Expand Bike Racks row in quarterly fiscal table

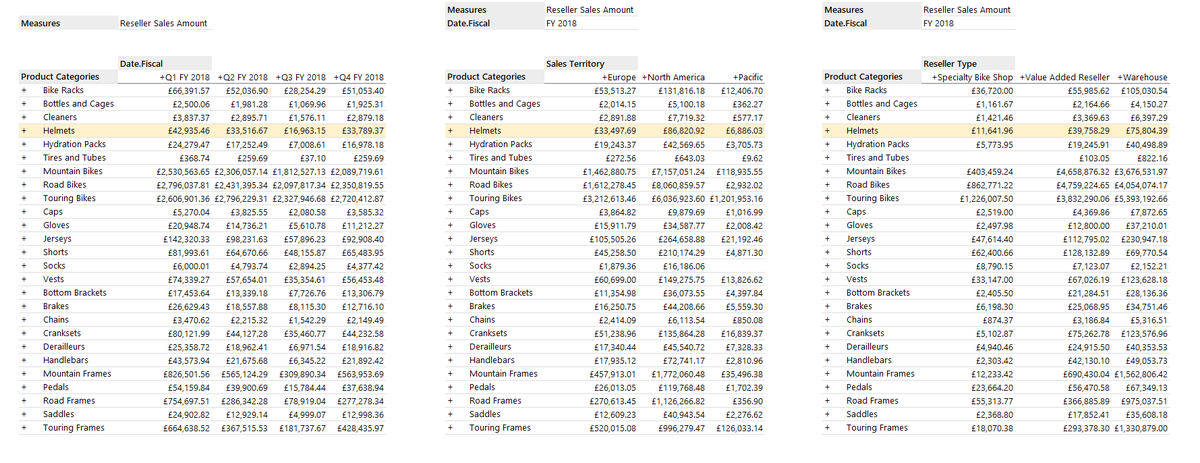tap(23, 90)
